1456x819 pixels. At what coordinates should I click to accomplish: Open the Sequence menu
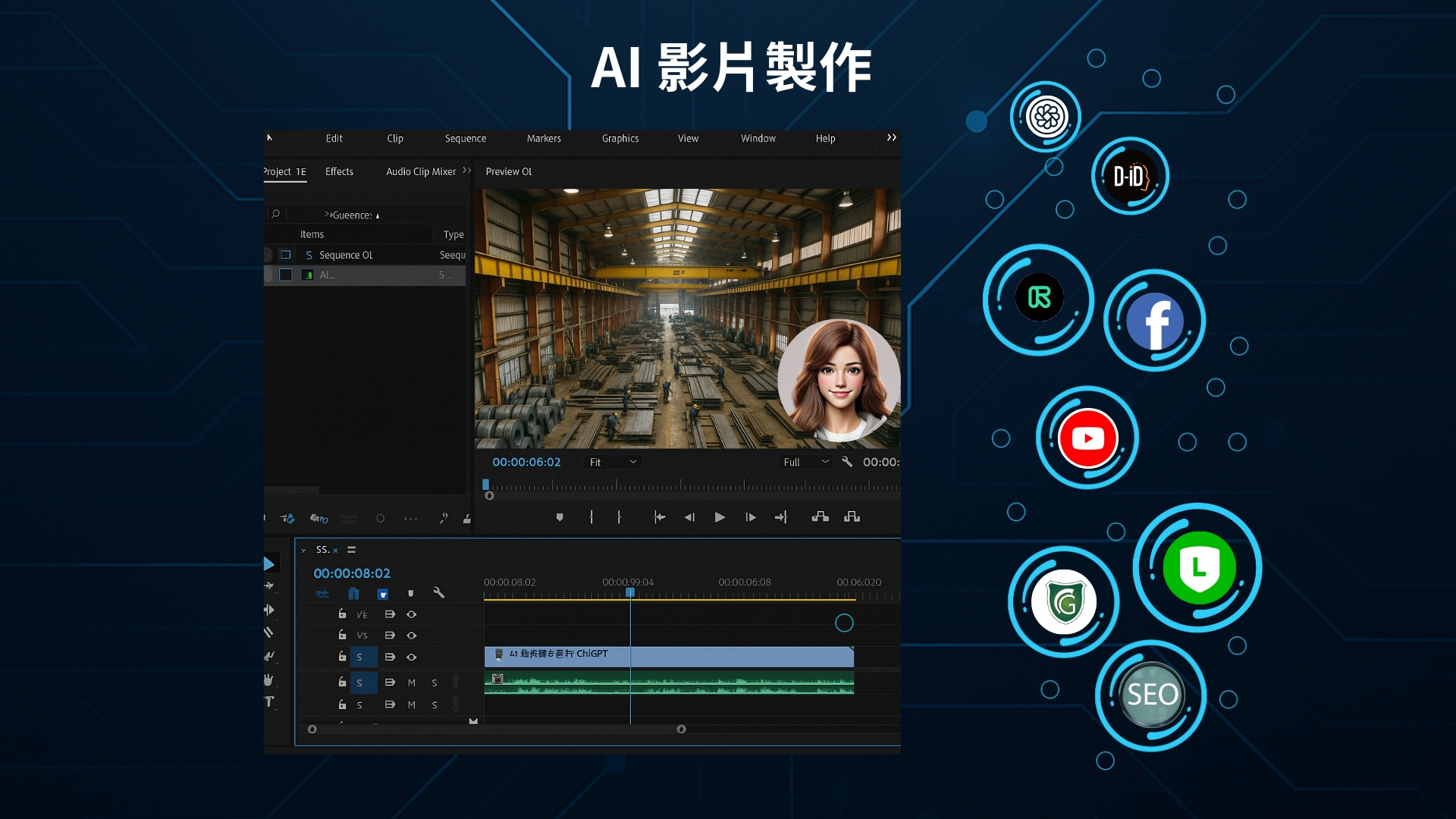[x=466, y=138]
